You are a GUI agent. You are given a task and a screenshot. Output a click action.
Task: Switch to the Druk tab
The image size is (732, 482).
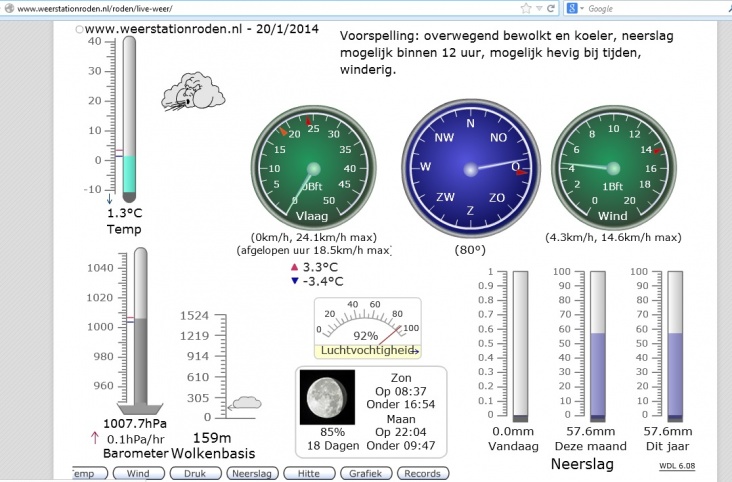[x=194, y=473]
